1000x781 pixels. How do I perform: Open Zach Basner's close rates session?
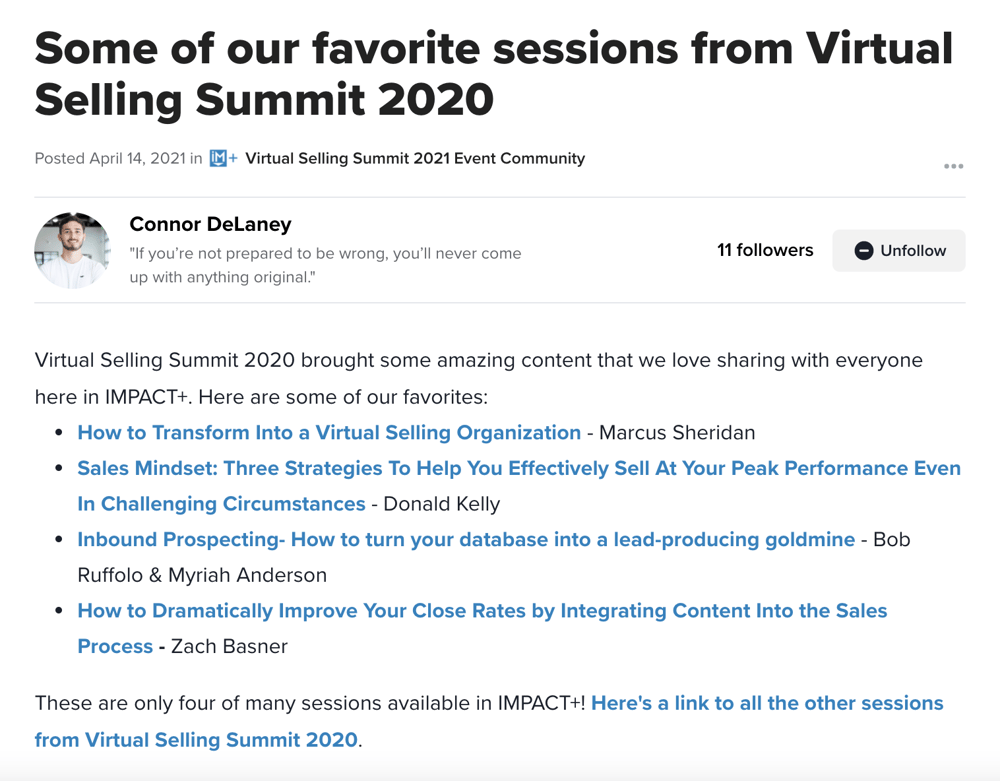(482, 610)
